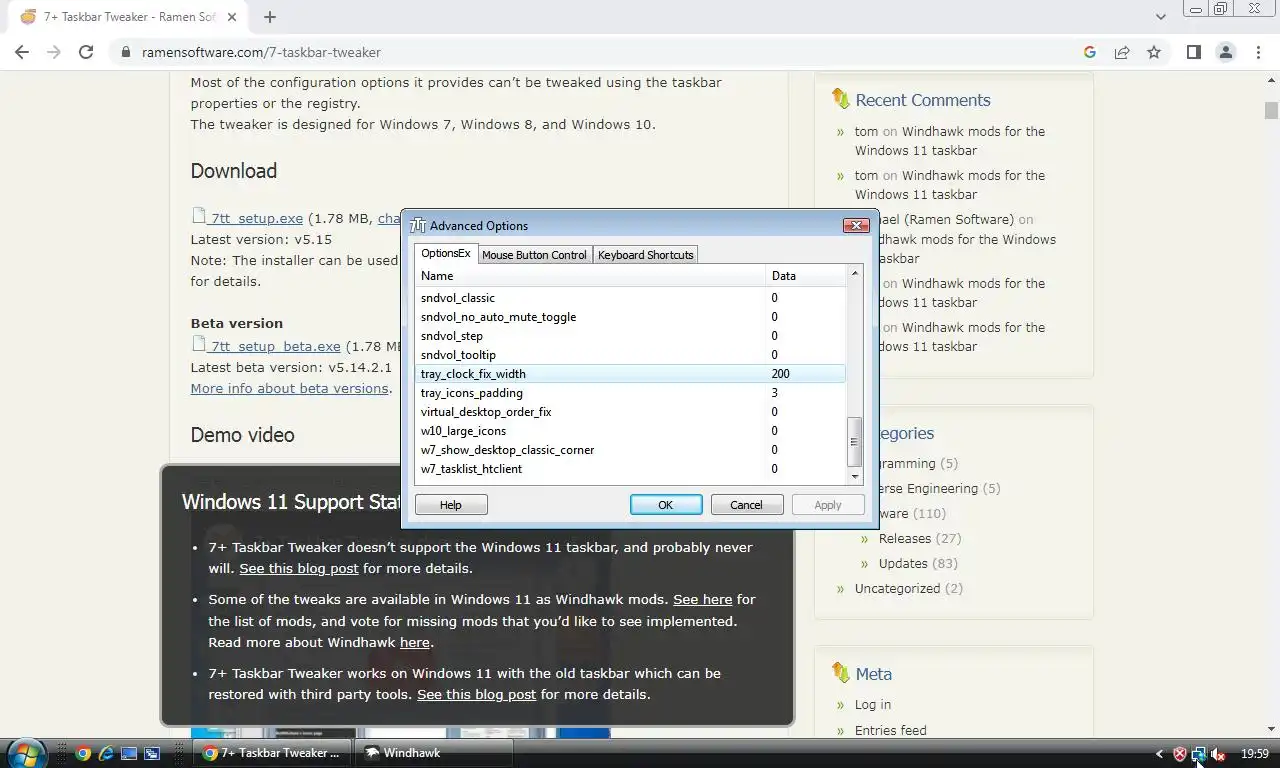Select the w7_tasklist_htclient row
The image size is (1280, 768).
click(x=631, y=469)
